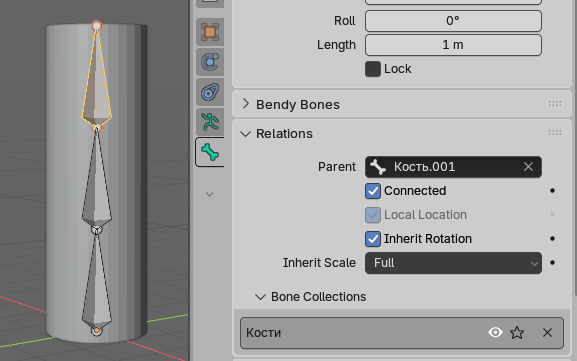Enable the Lock checkbox
Viewport: 577px width, 361px height.
[373, 69]
